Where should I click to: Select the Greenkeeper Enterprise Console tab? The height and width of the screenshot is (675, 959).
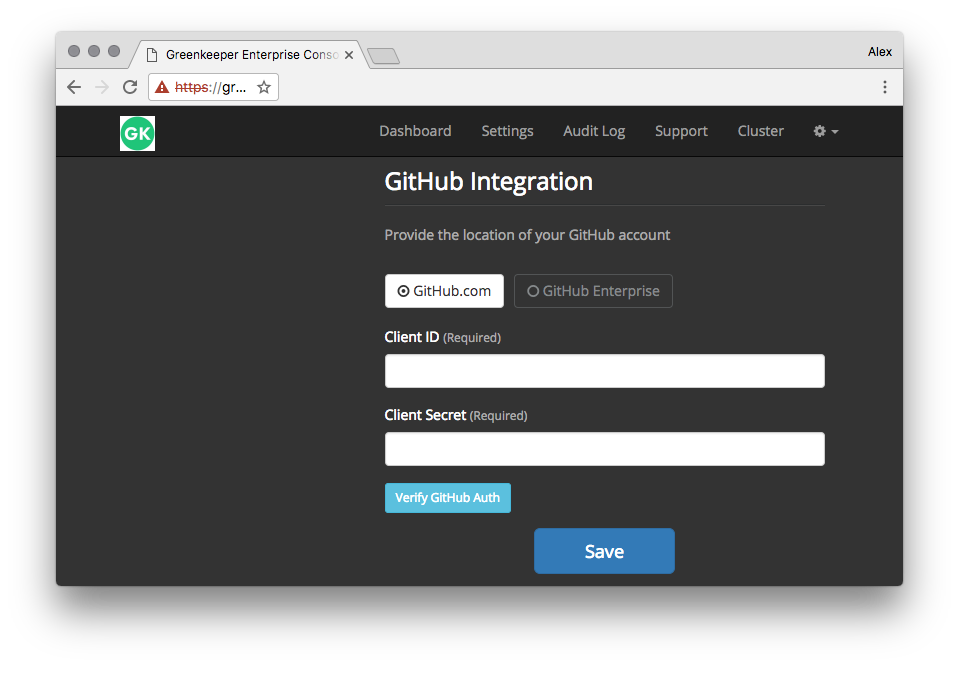248,54
